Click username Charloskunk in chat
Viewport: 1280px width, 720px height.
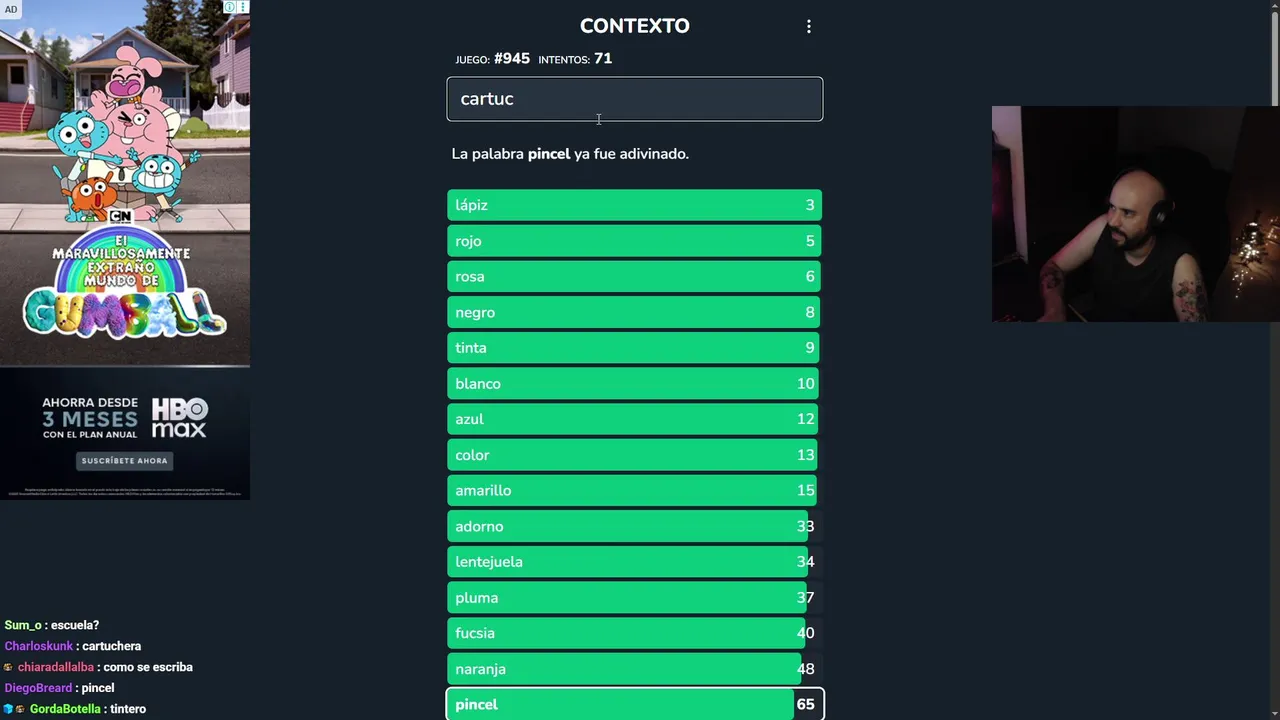click(x=38, y=646)
